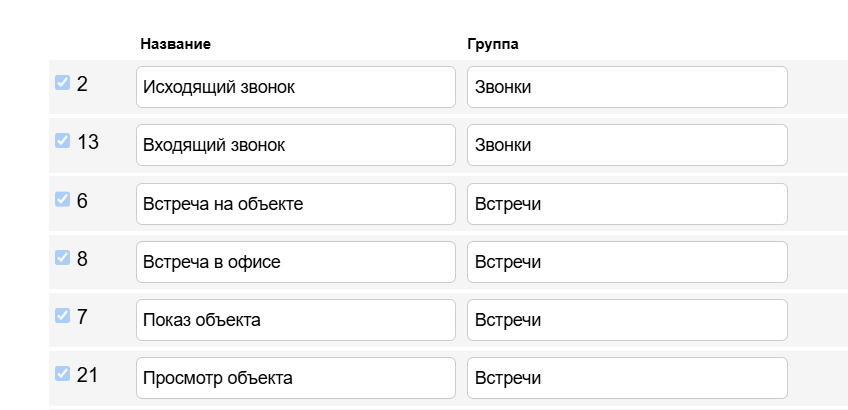Select the 'Встречи' group field in row 21
848x410 pixels.
point(626,378)
